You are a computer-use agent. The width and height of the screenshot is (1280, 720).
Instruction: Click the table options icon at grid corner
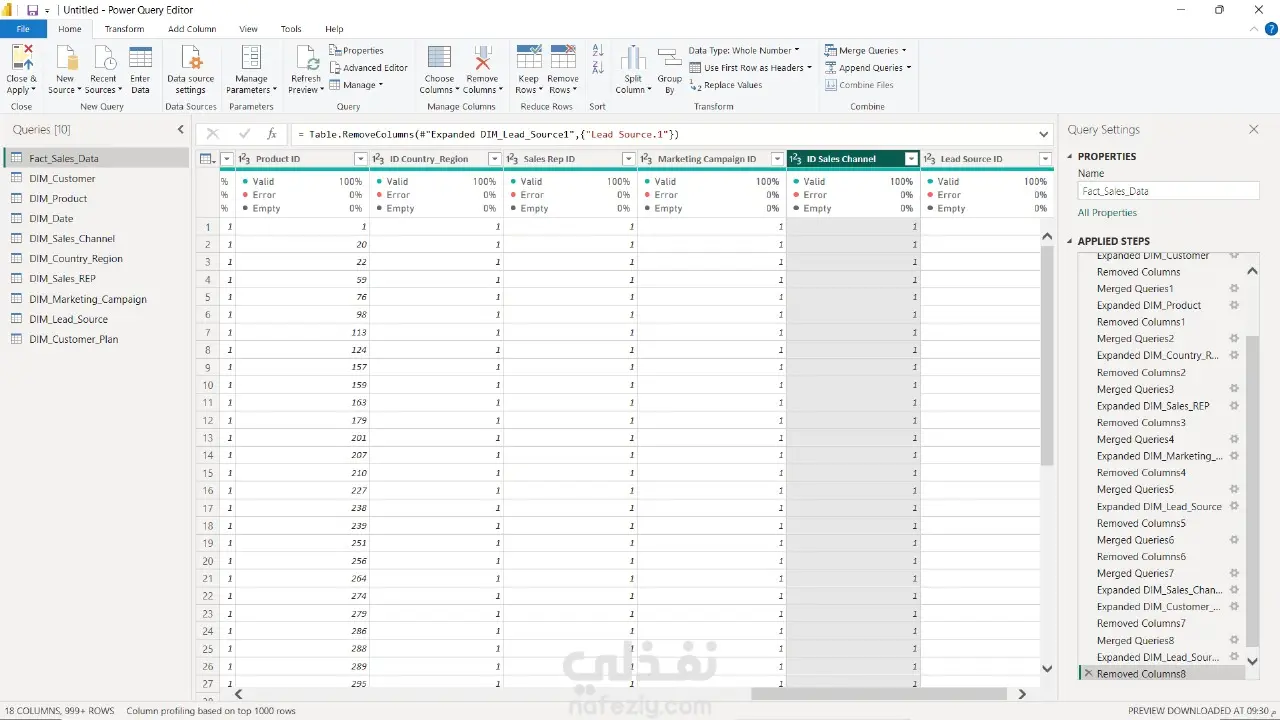207,159
